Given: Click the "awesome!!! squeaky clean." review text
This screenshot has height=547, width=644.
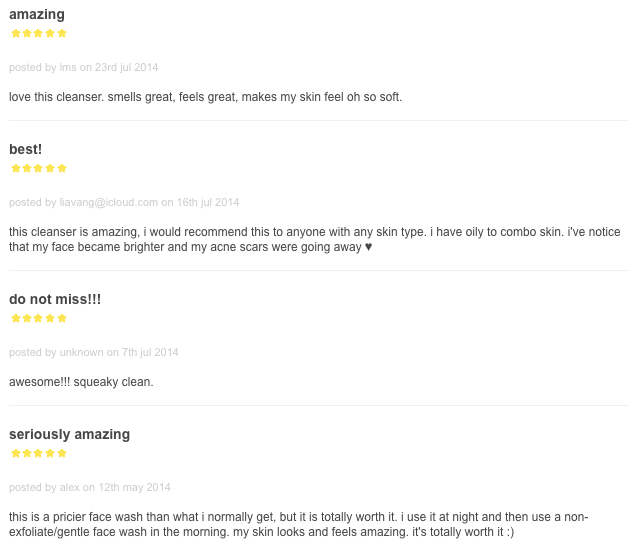Looking at the screenshot, I should pos(81,382).
